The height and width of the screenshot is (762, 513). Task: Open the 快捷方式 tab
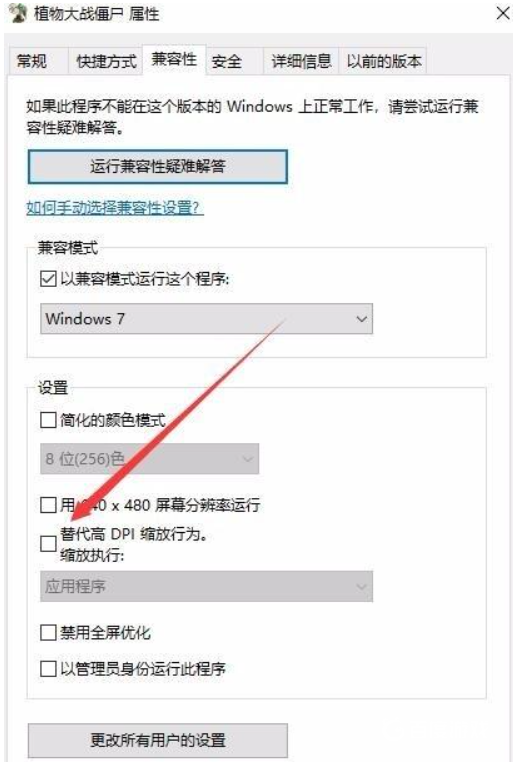pyautogui.click(x=106, y=61)
